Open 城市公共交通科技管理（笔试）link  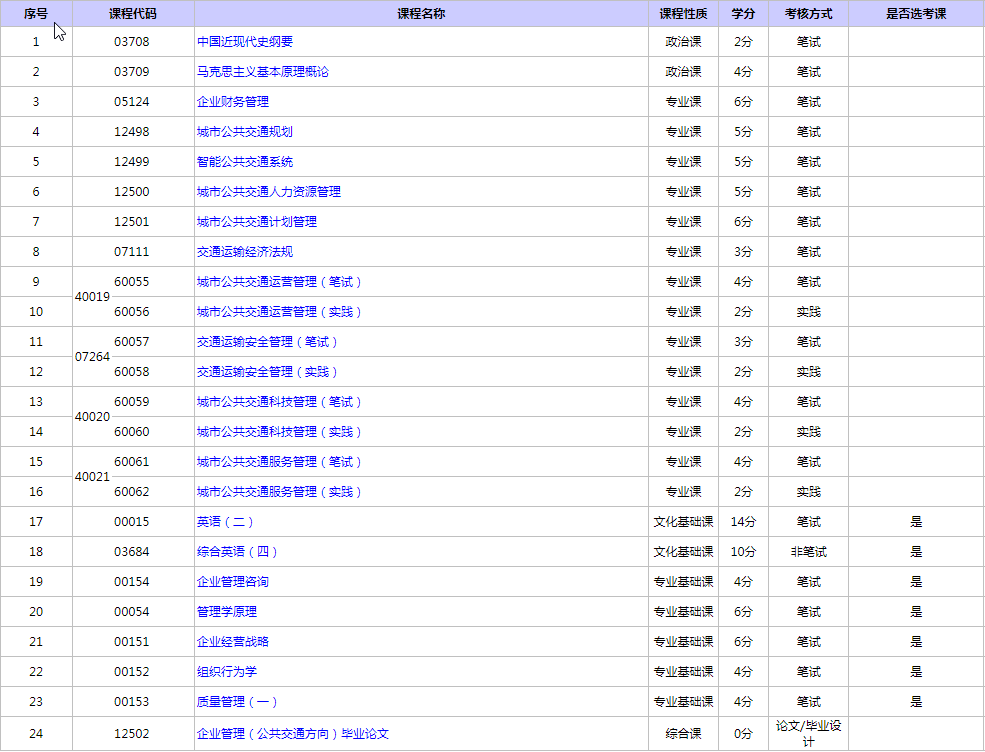click(280, 402)
